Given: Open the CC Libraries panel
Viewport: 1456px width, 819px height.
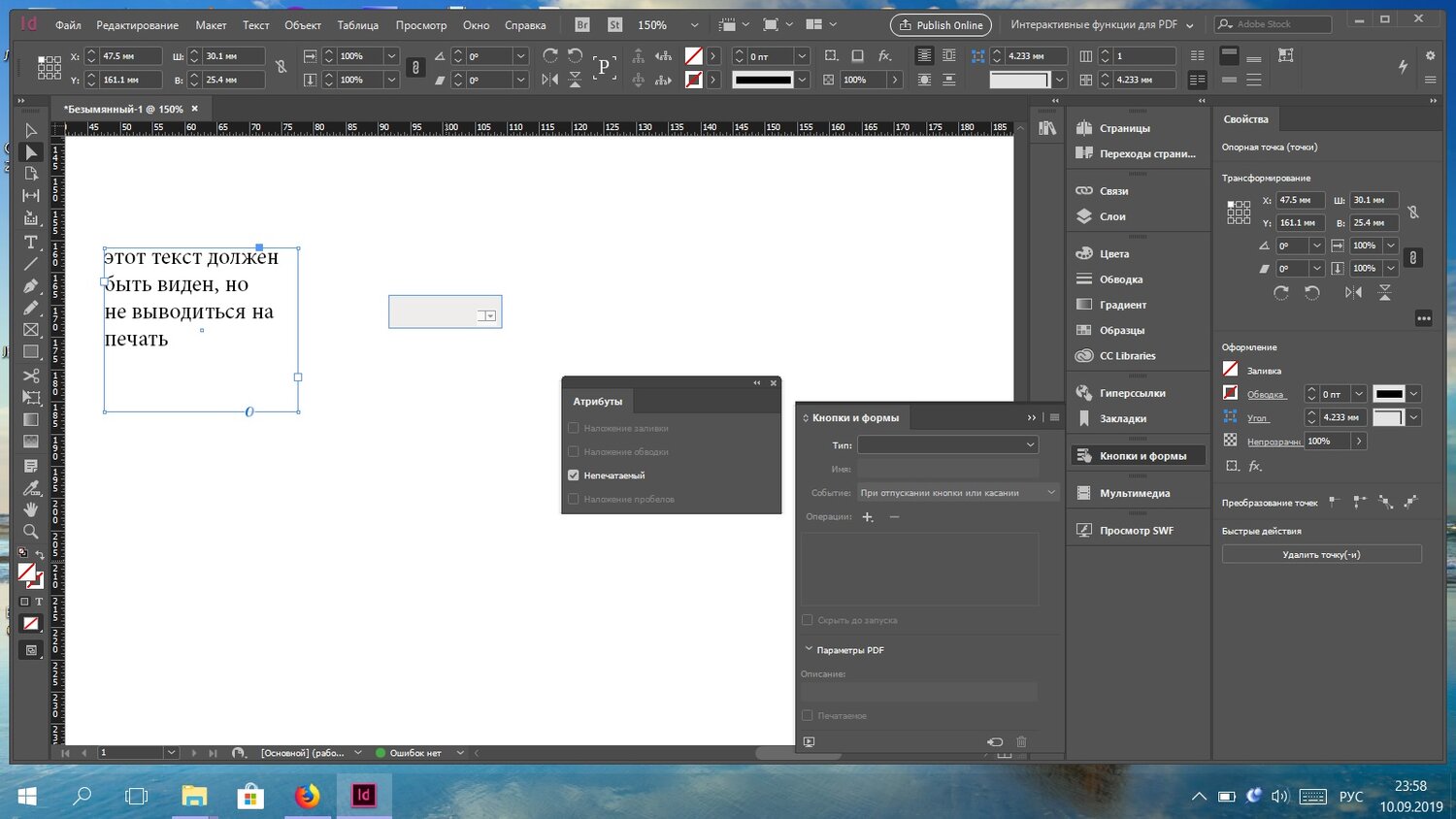Looking at the screenshot, I should (1127, 356).
